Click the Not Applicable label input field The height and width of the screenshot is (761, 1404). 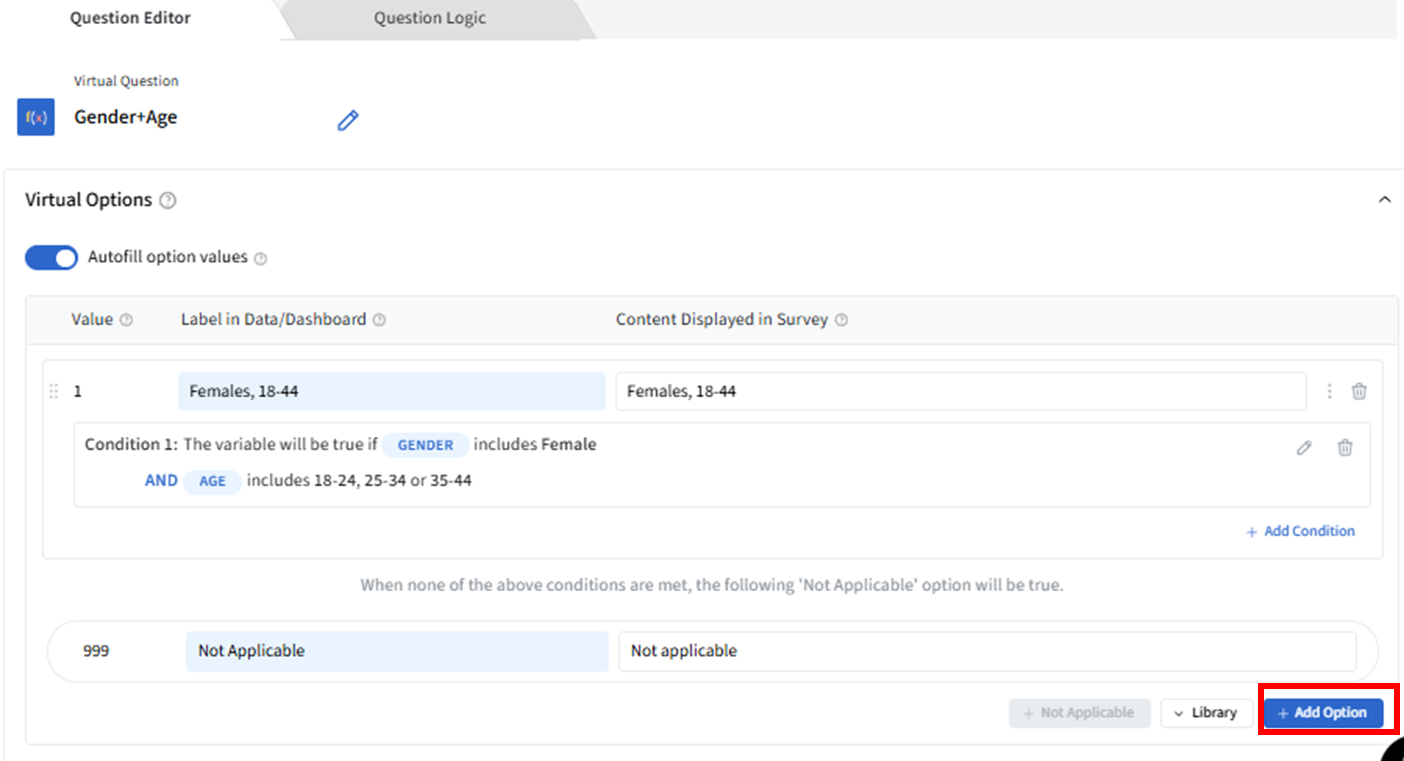pos(396,651)
